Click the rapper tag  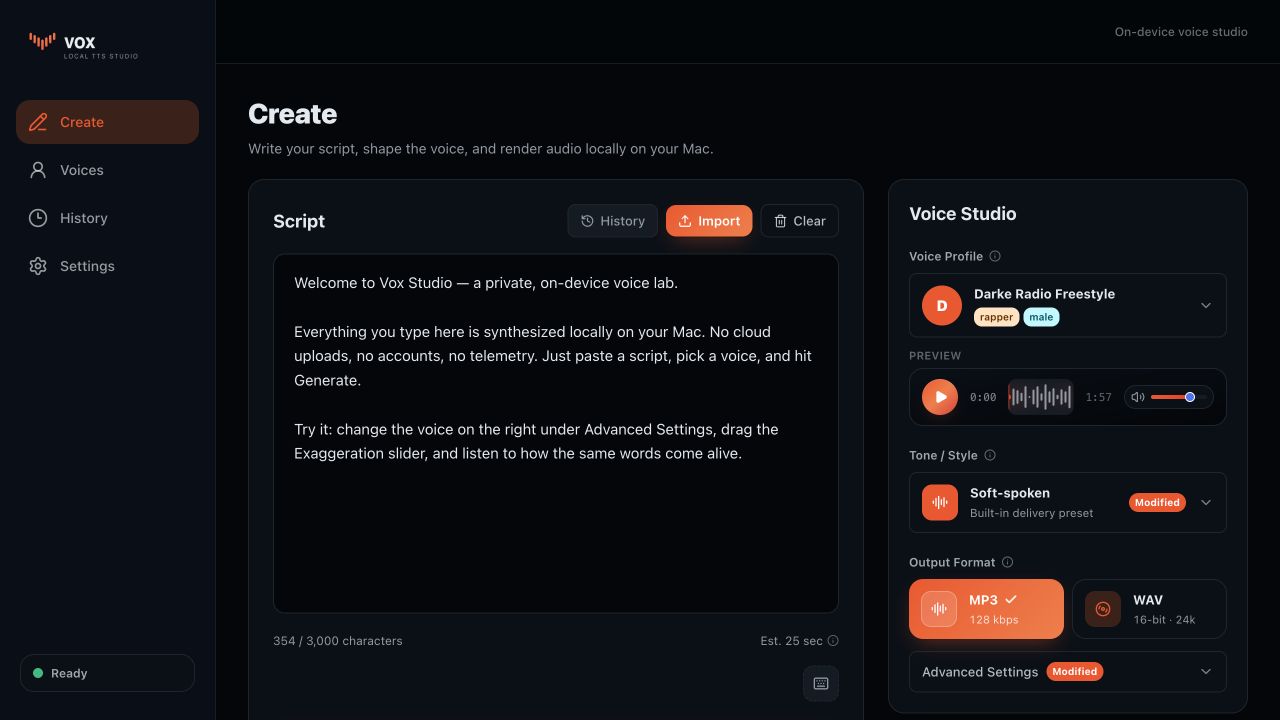point(996,317)
